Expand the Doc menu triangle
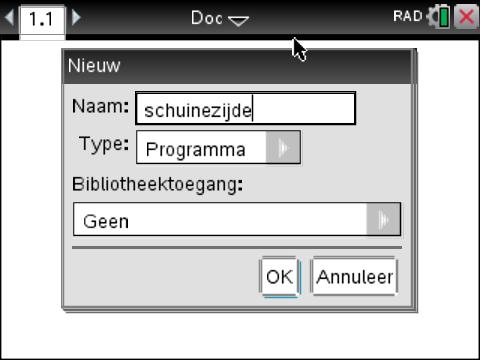This screenshot has height=360, width=480. point(239,21)
